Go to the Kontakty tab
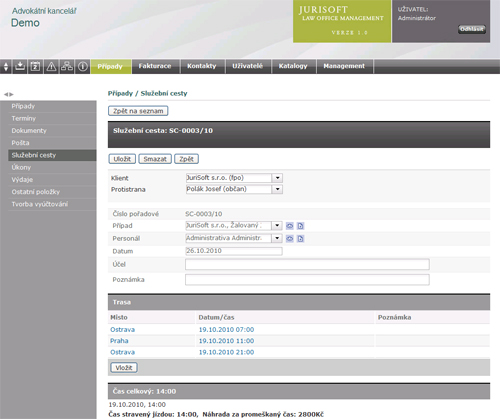The image size is (500, 419). (x=202, y=66)
